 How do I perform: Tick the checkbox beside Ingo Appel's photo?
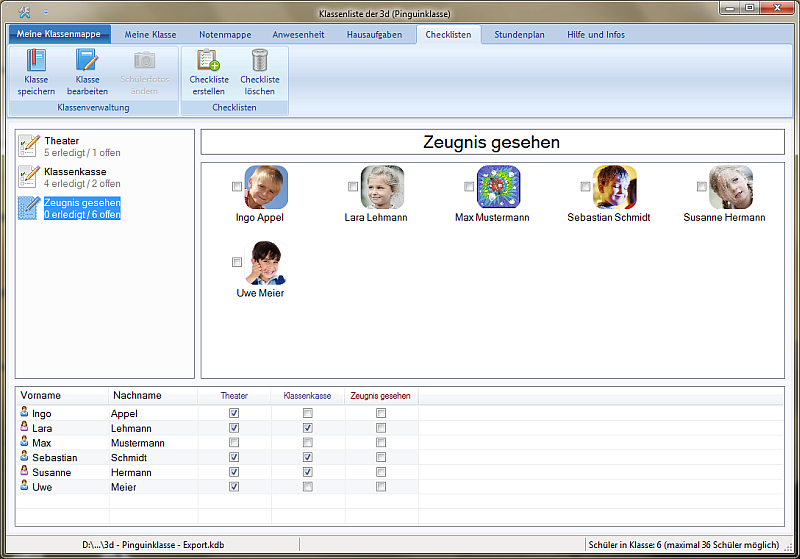237,187
